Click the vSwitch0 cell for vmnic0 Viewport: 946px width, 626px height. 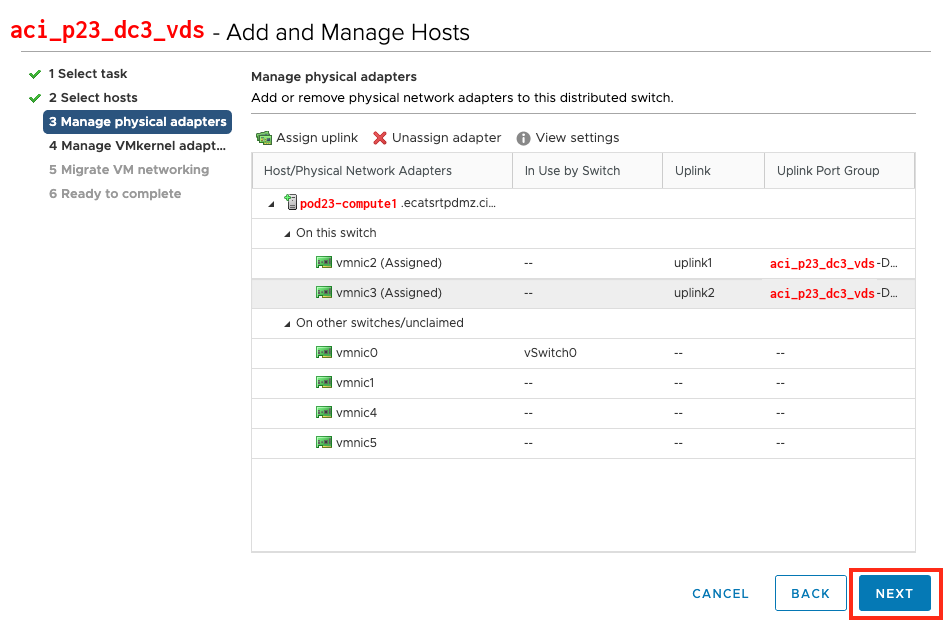click(x=550, y=353)
